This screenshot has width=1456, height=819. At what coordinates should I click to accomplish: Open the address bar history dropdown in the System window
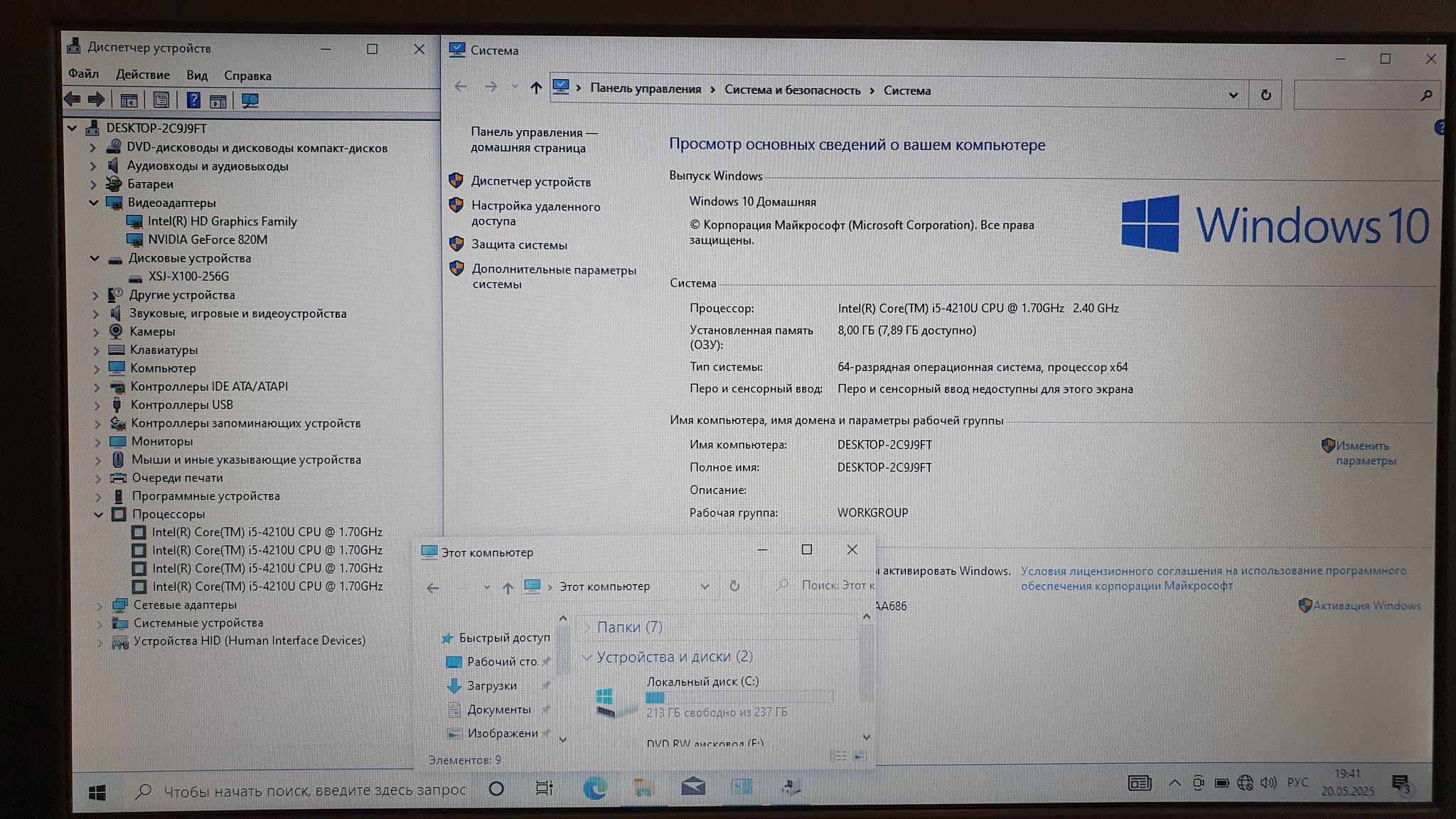pyautogui.click(x=1233, y=95)
